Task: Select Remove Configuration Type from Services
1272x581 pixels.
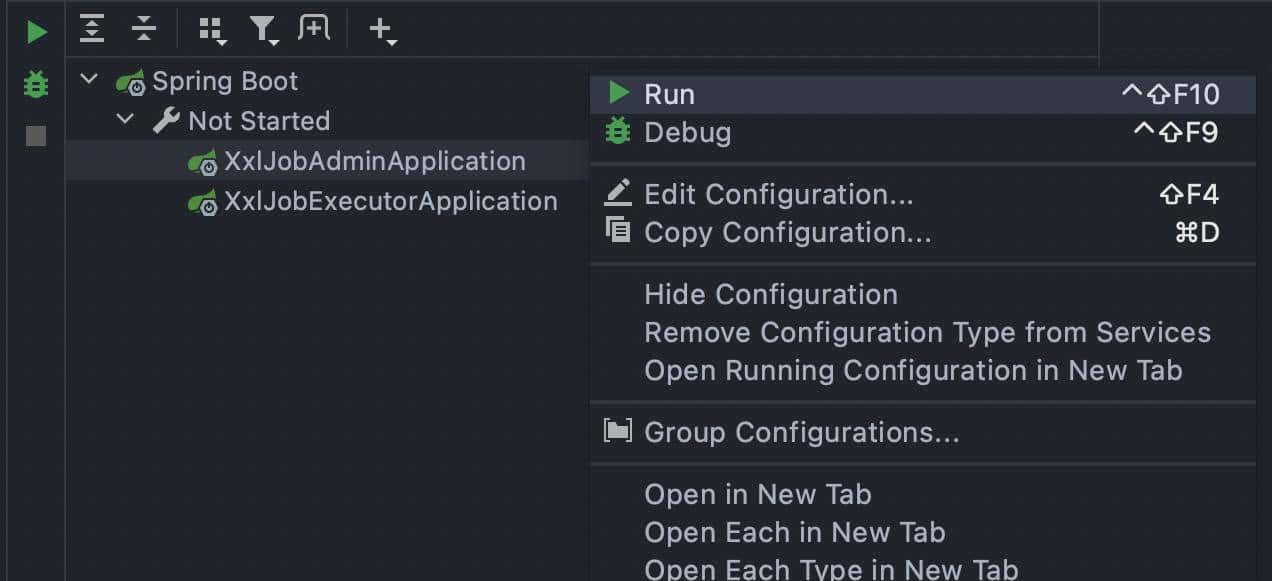Action: point(926,332)
